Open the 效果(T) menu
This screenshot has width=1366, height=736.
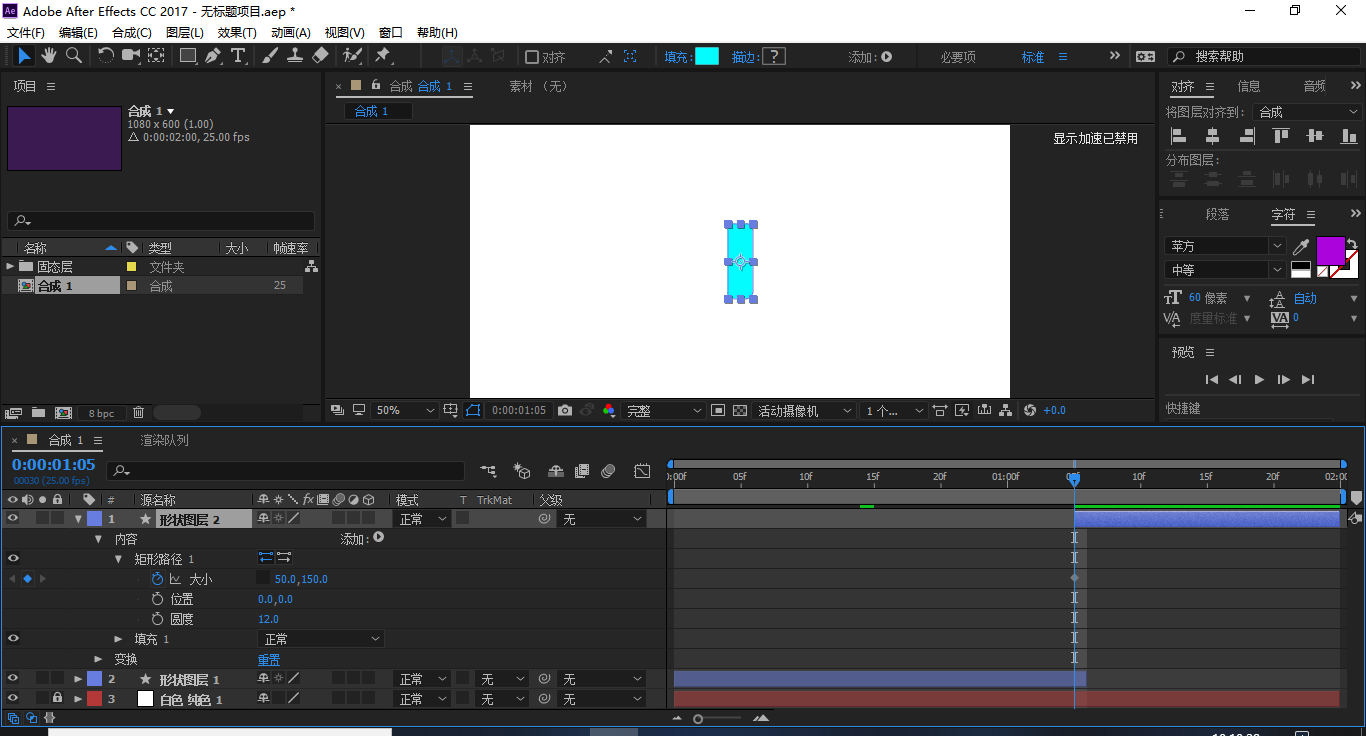(237, 33)
